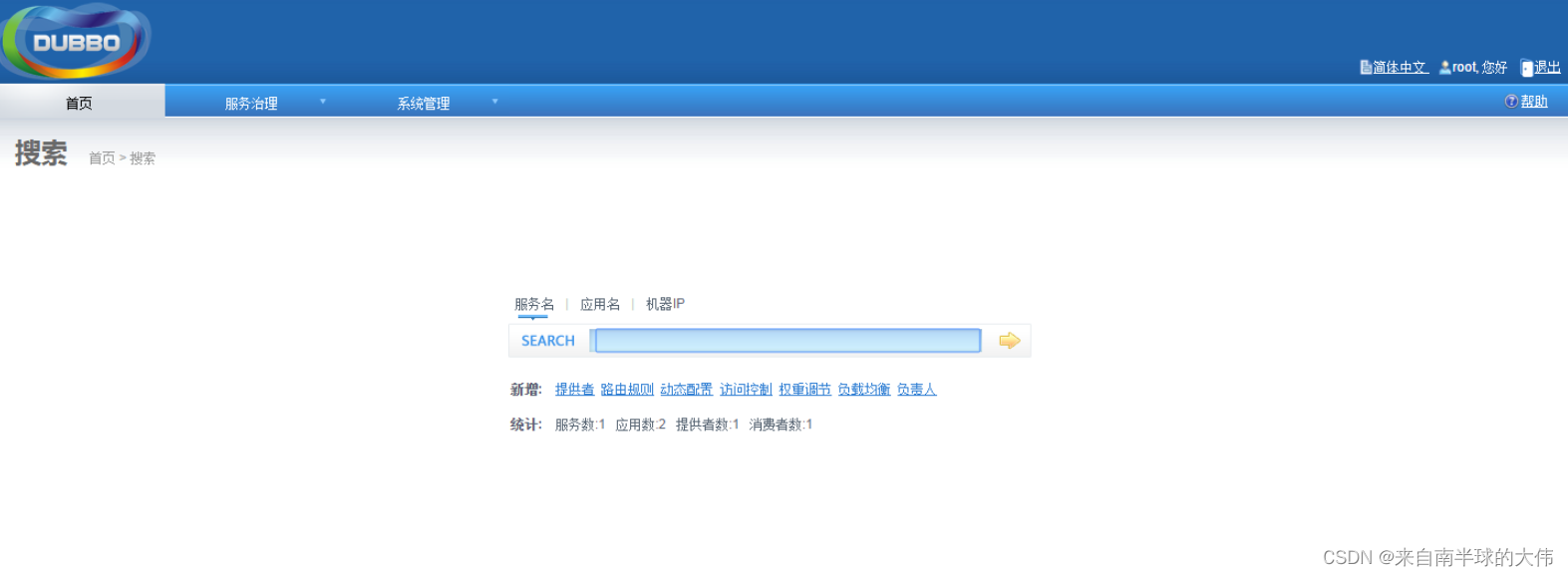The image size is (1568, 576).
Task: Open the 帮助 help link
Action: coord(1534,102)
